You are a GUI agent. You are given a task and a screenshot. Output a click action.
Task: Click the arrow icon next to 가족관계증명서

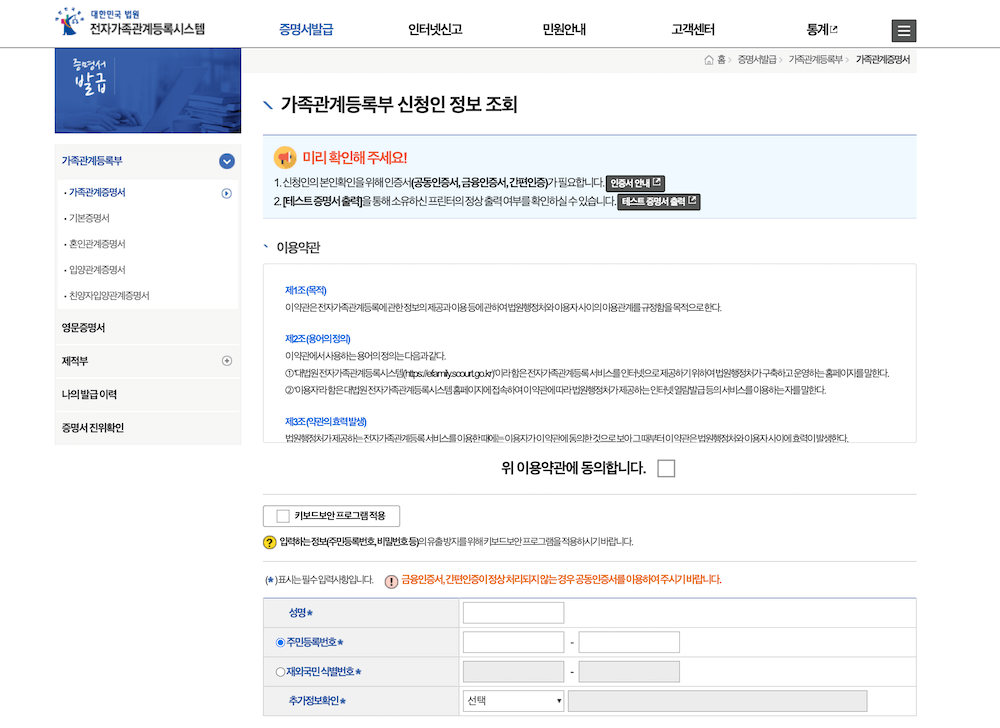click(x=225, y=195)
